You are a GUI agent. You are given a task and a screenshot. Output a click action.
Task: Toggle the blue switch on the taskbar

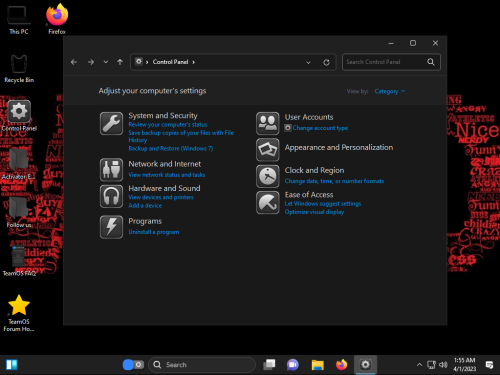133,365
